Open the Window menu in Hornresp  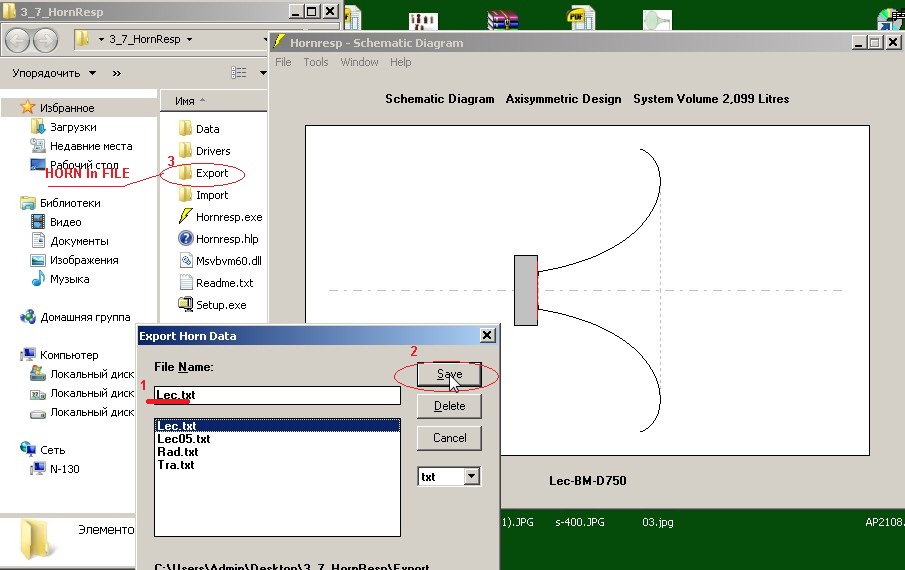coord(359,62)
